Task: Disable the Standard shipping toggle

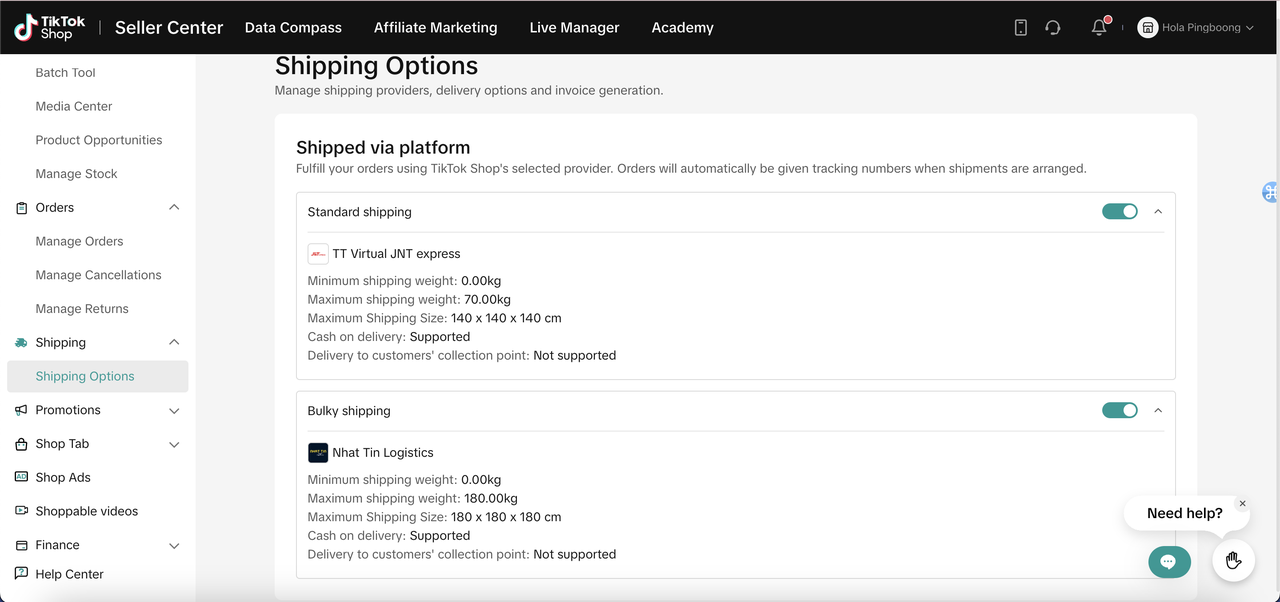Action: [1120, 211]
